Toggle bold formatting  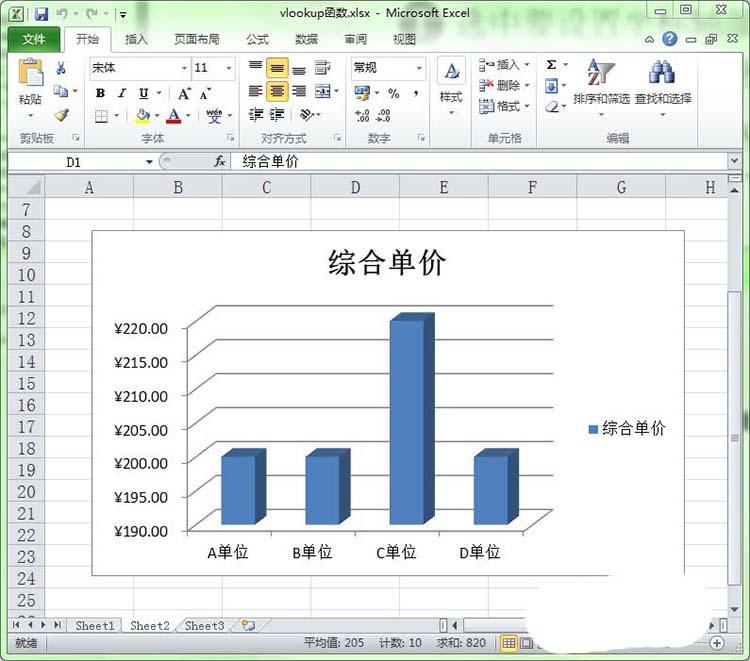(100, 93)
